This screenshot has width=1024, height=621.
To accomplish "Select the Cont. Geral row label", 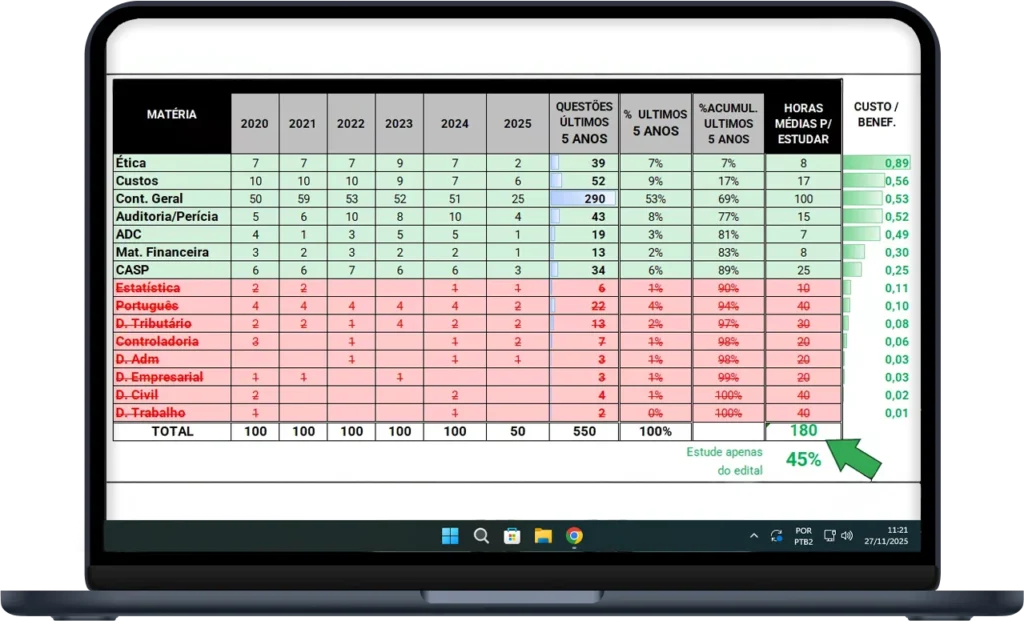I will coord(150,199).
